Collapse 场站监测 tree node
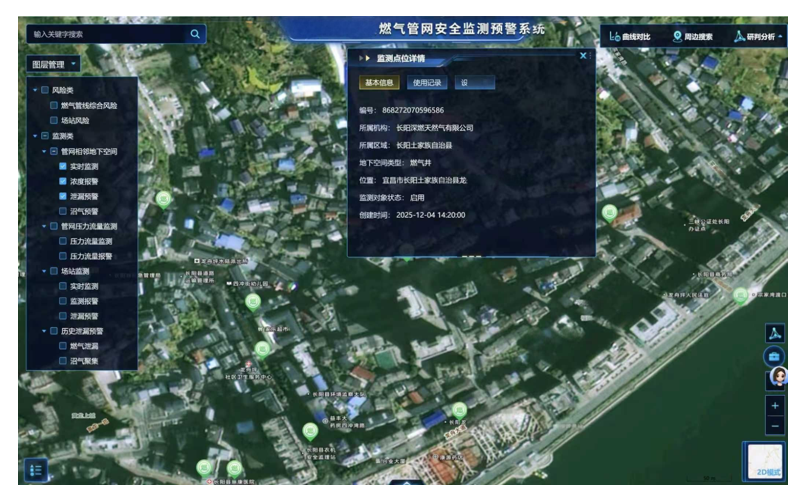The image size is (802, 497). pyautogui.click(x=44, y=271)
